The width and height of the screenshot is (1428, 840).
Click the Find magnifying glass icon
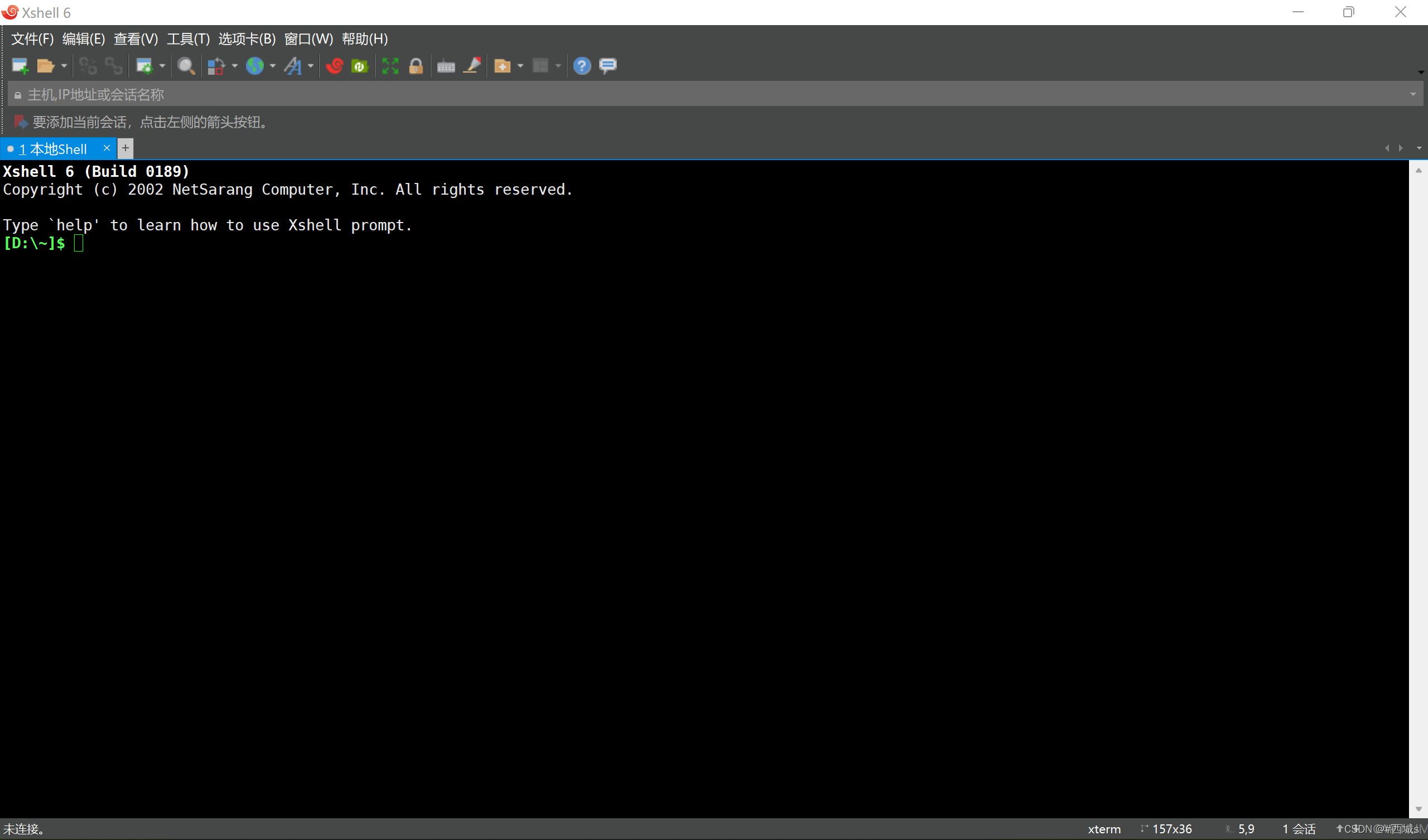(x=186, y=66)
